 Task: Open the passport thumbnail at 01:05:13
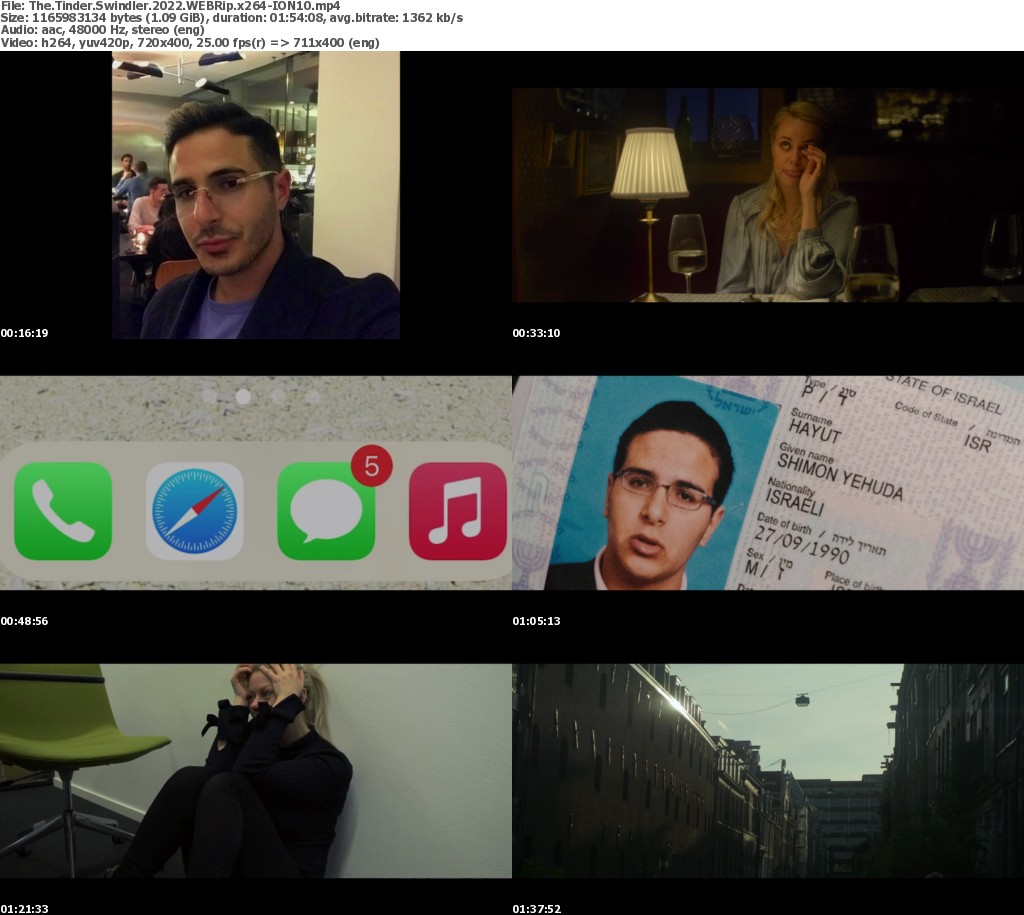click(x=767, y=483)
